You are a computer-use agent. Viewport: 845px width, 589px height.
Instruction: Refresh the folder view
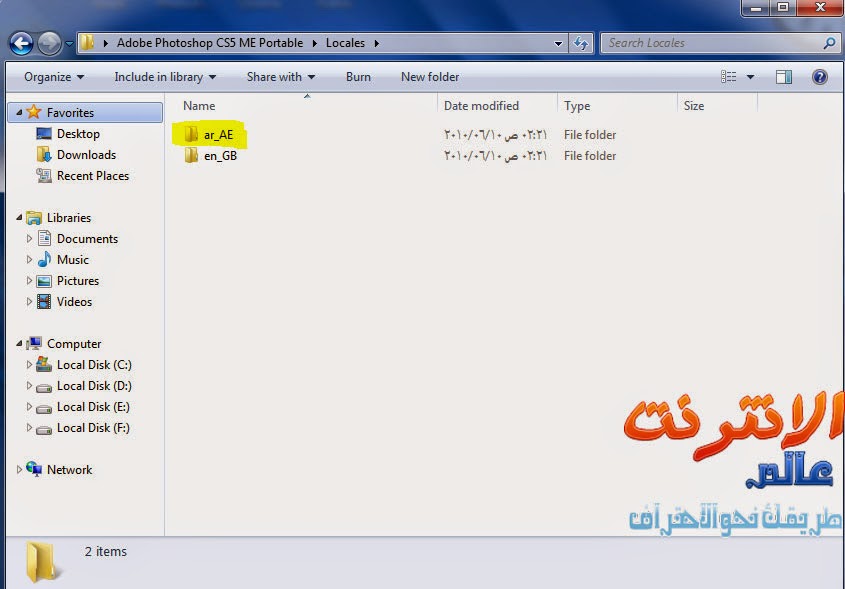(x=581, y=43)
